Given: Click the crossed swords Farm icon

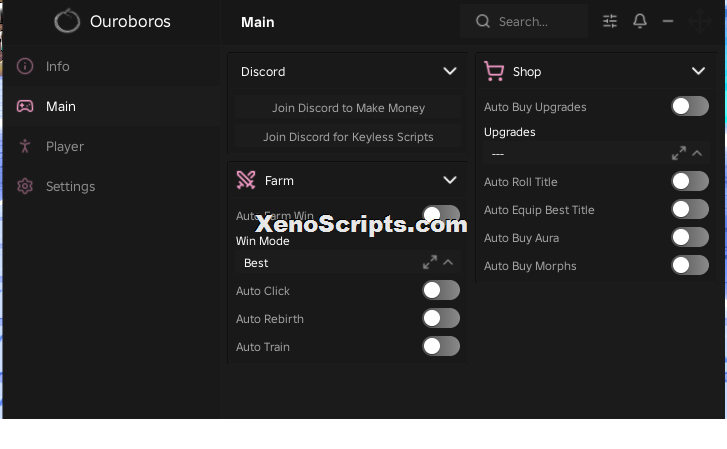Looking at the screenshot, I should point(246,180).
